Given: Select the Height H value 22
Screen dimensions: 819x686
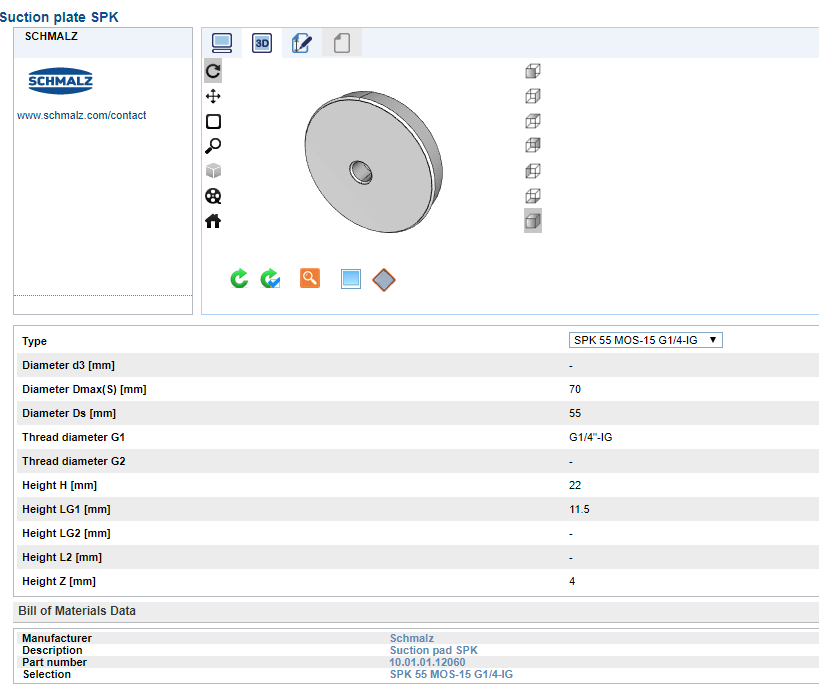Looking at the screenshot, I should 575,485.
